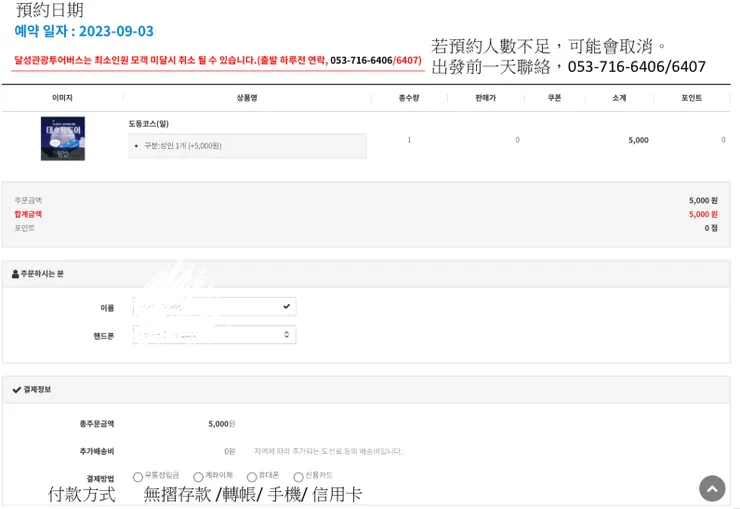Click the red 5,000 원 total amount
This screenshot has width=740, height=509.
[x=703, y=214]
